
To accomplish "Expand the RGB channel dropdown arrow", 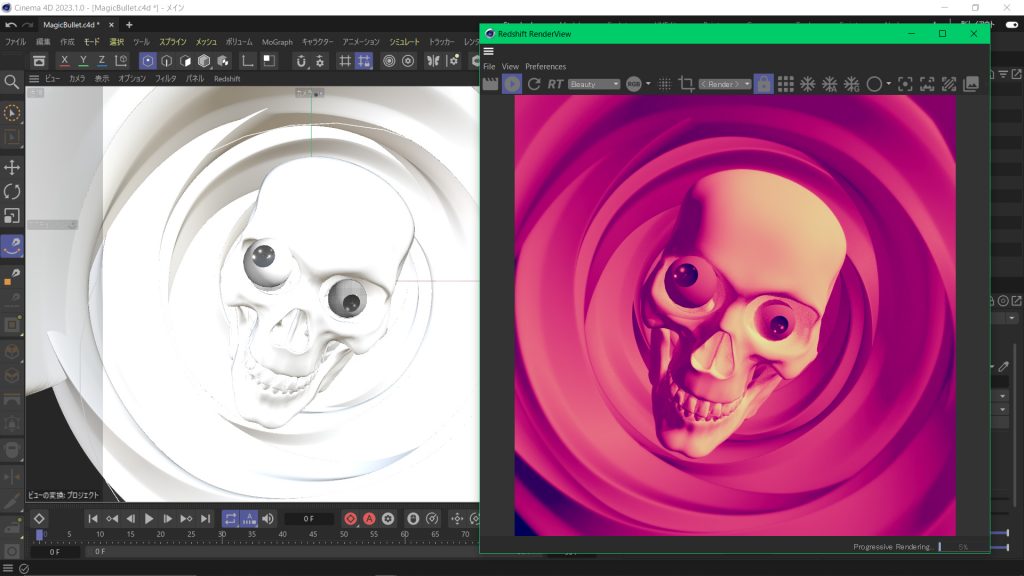I will (x=648, y=84).
